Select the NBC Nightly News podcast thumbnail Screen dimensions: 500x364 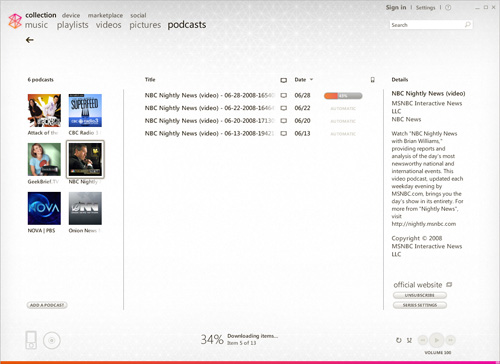click(85, 159)
